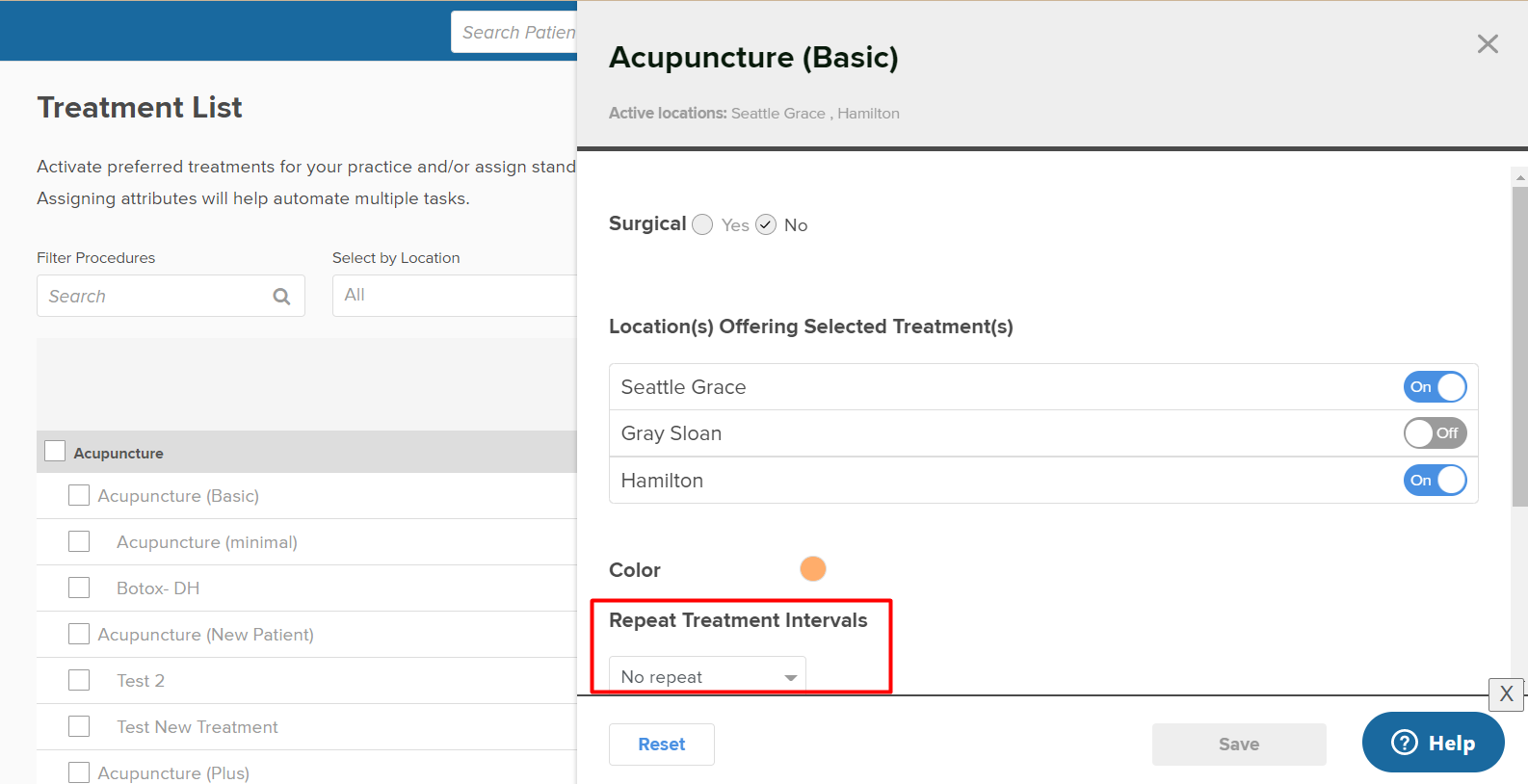1528x784 pixels.
Task: Click the orange treatment color circle
Action: pos(813,569)
